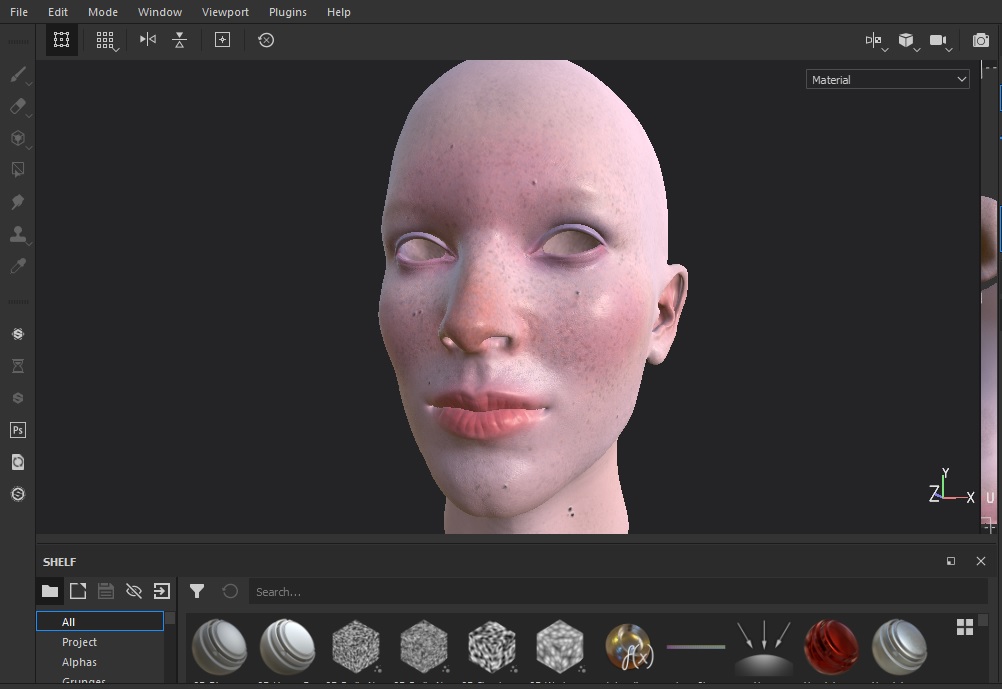Click the shelf Search field
This screenshot has width=1002, height=689.
618,592
